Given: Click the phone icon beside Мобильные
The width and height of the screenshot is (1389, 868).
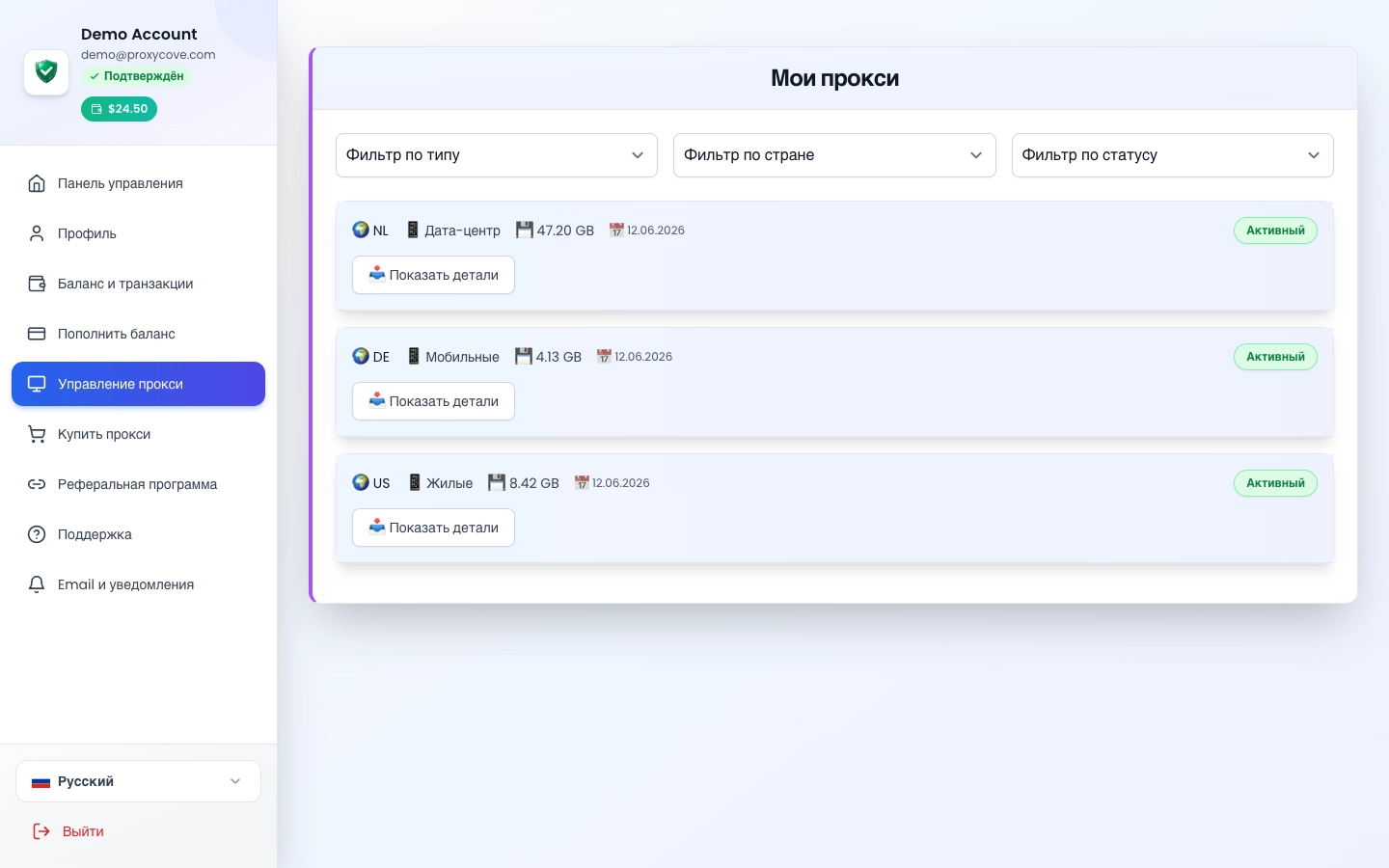Looking at the screenshot, I should tap(414, 356).
